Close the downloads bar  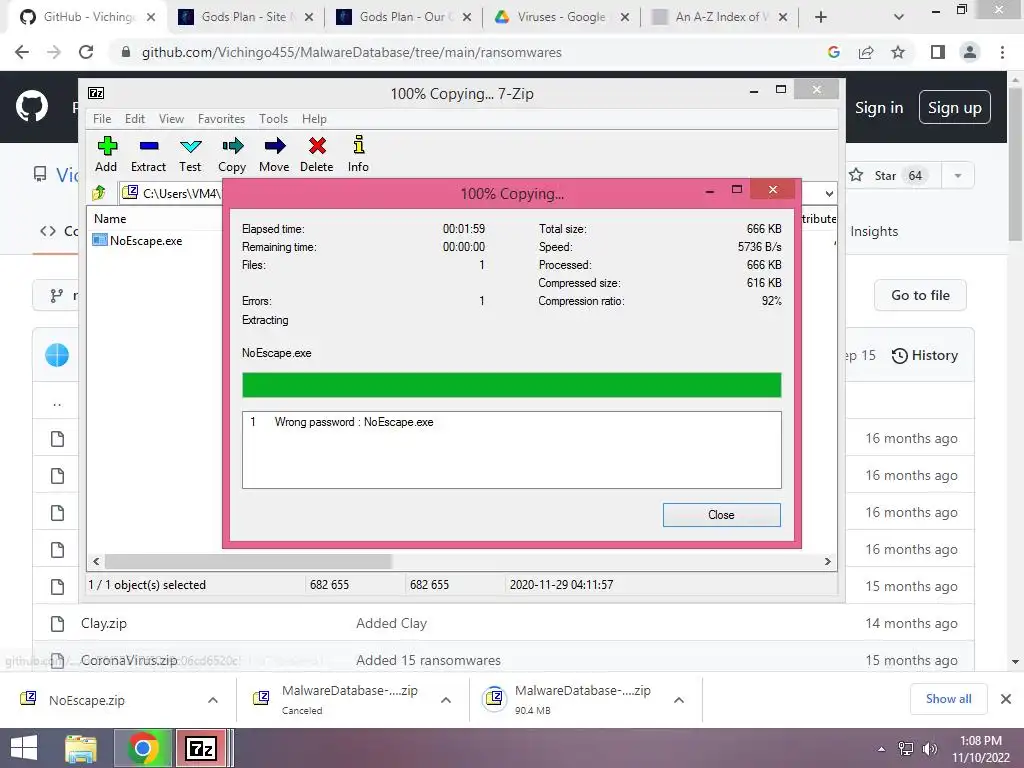tap(1006, 699)
